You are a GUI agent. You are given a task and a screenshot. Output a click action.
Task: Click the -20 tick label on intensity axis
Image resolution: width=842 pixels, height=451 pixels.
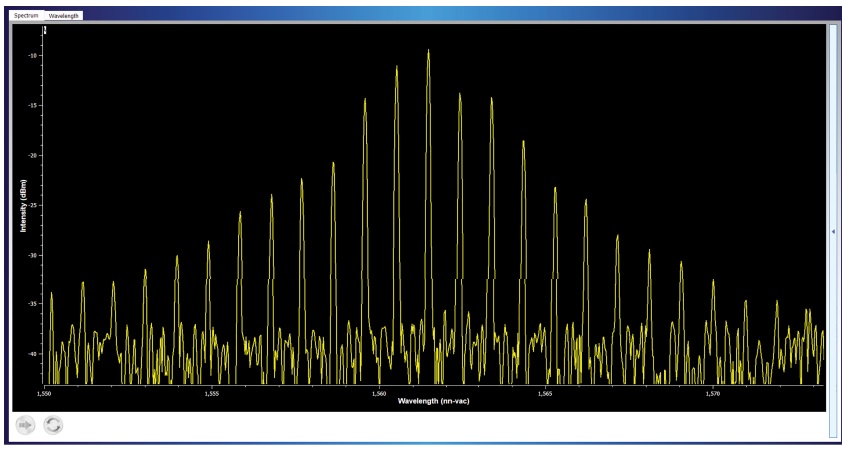(33, 155)
